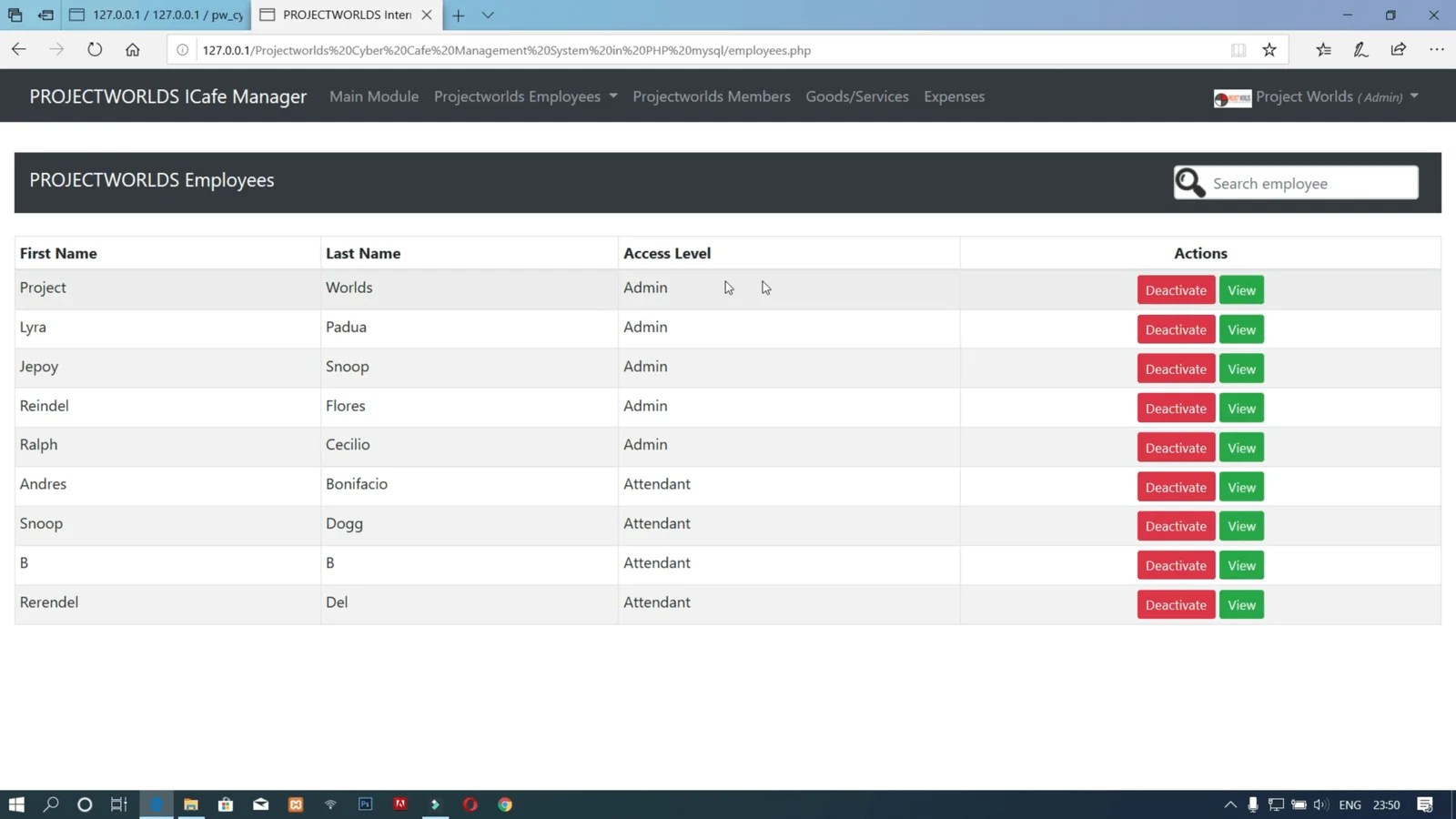Expand hidden icons in the system tray
Image resolution: width=1456 pixels, height=819 pixels.
click(1230, 804)
